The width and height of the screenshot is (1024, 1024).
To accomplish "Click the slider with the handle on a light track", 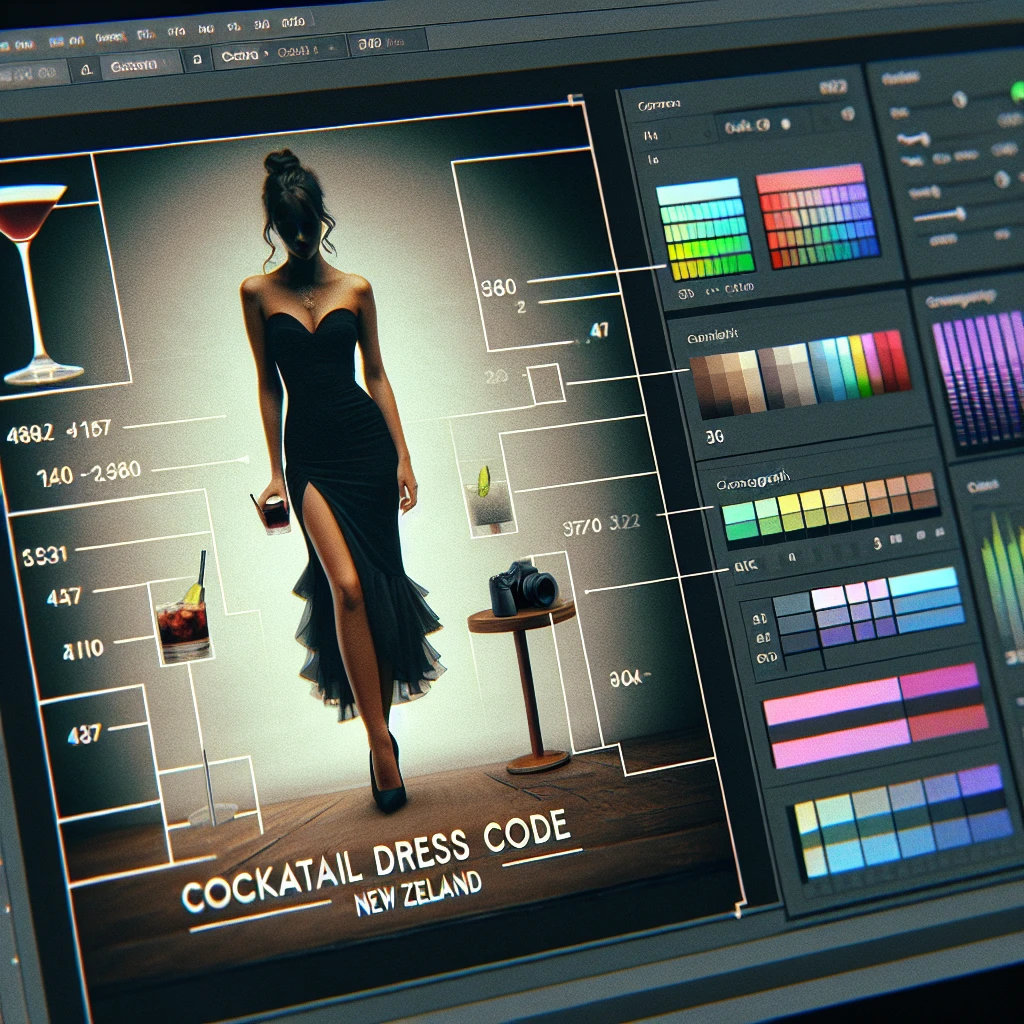I will 938,216.
